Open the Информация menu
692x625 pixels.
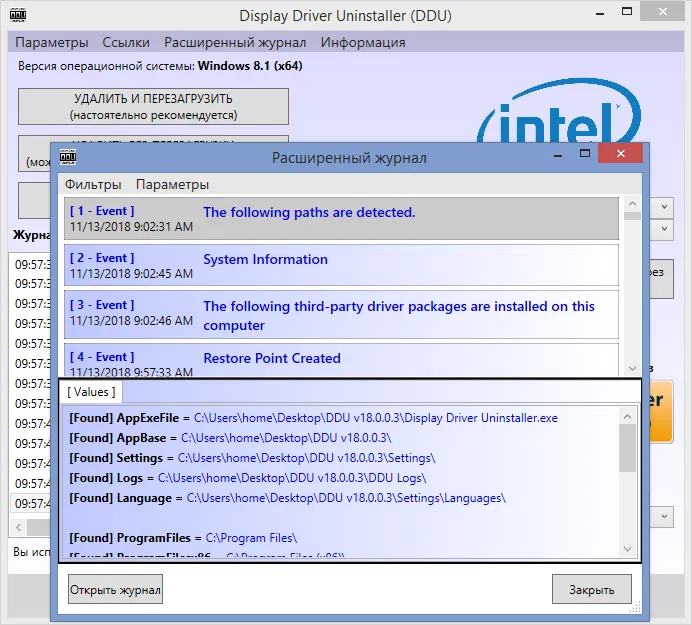[x=363, y=42]
